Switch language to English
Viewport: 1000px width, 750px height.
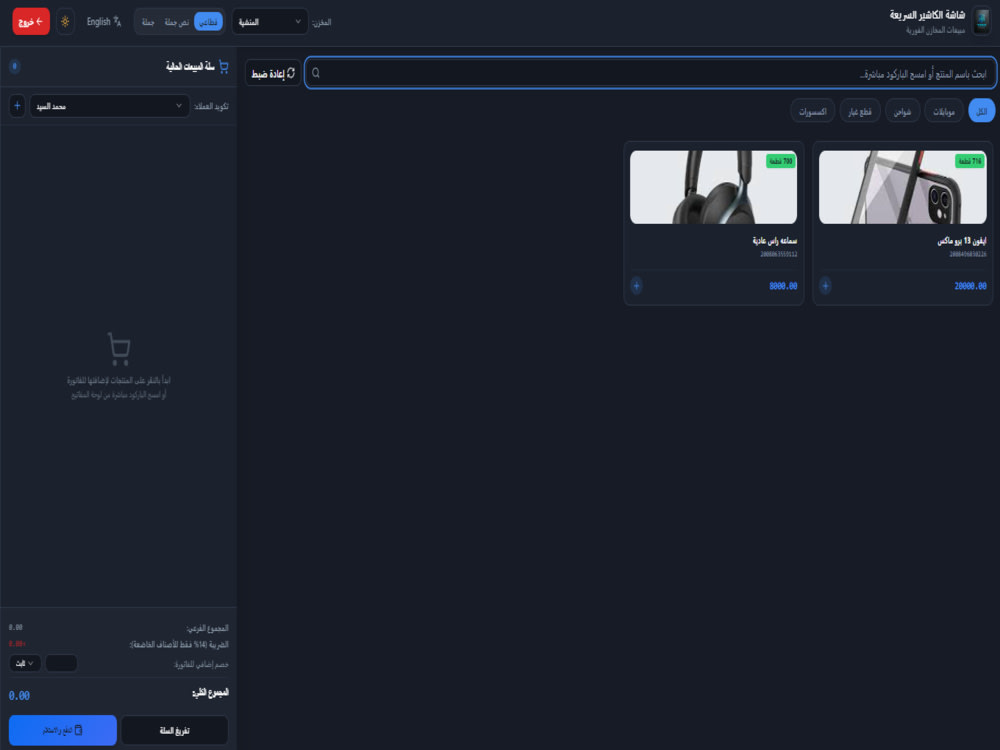pyautogui.click(x=103, y=22)
